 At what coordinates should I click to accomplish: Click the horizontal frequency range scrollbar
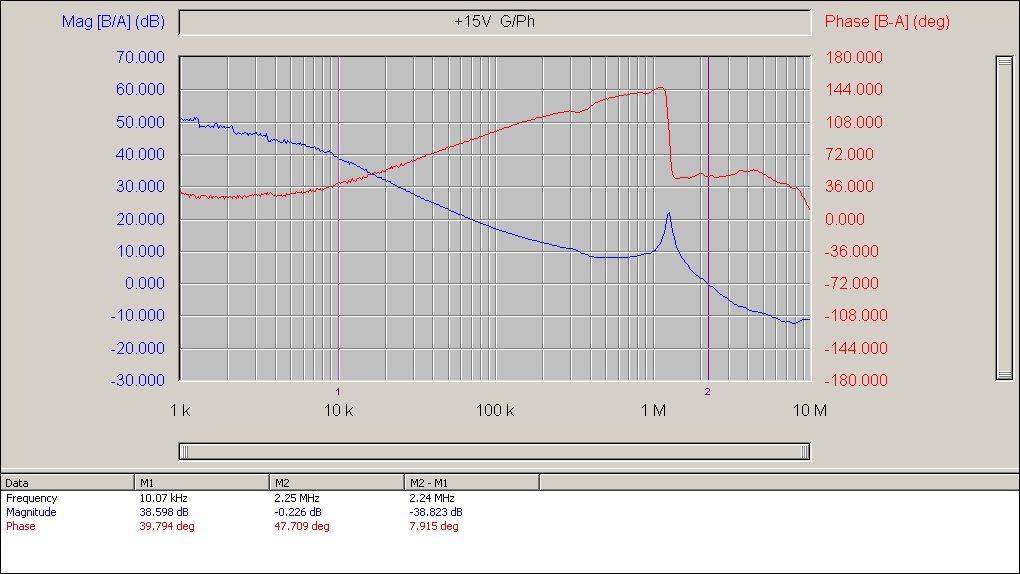(494, 452)
